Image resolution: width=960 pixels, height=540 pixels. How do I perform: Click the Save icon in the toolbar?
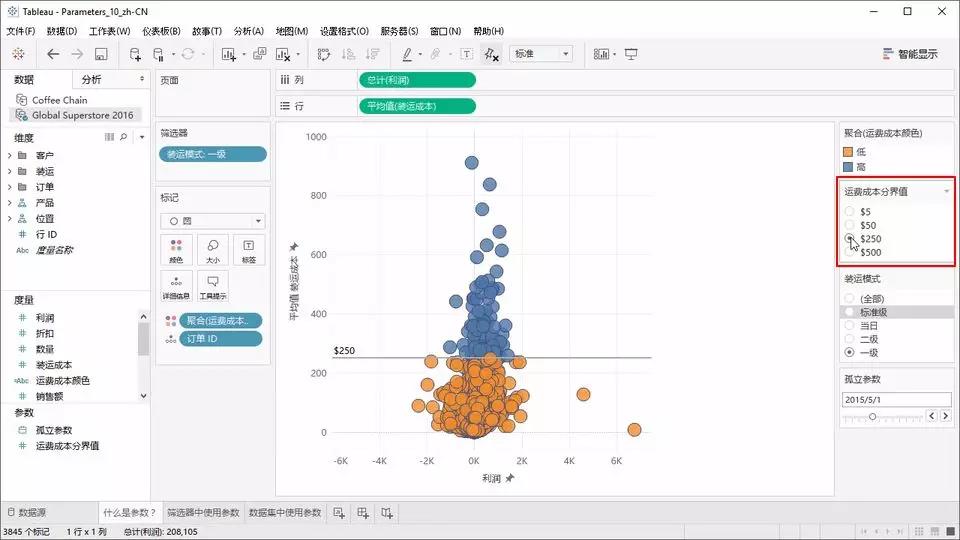click(101, 54)
